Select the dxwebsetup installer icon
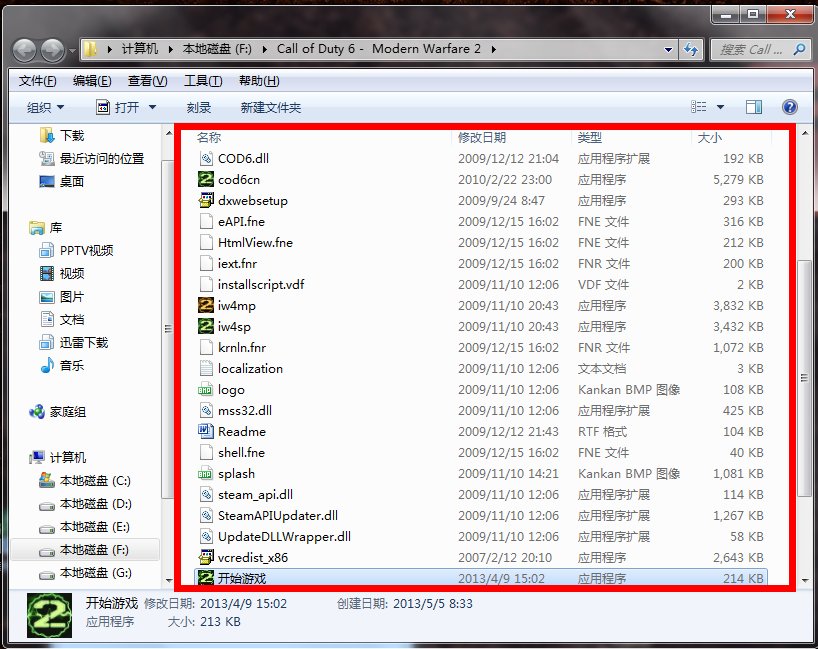Screen dimensions: 818x649 (x=206, y=201)
